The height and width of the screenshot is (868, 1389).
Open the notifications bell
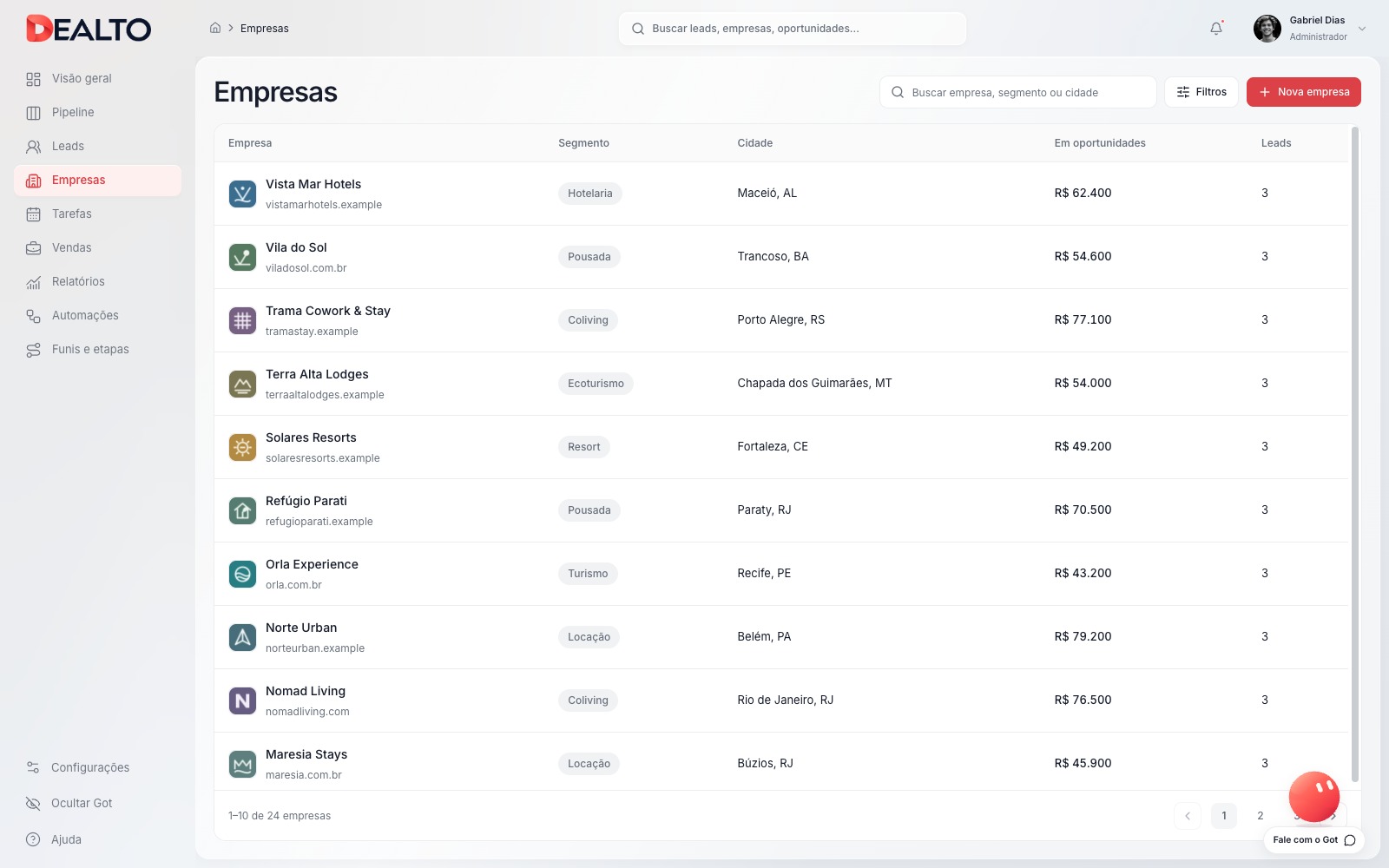click(1216, 29)
